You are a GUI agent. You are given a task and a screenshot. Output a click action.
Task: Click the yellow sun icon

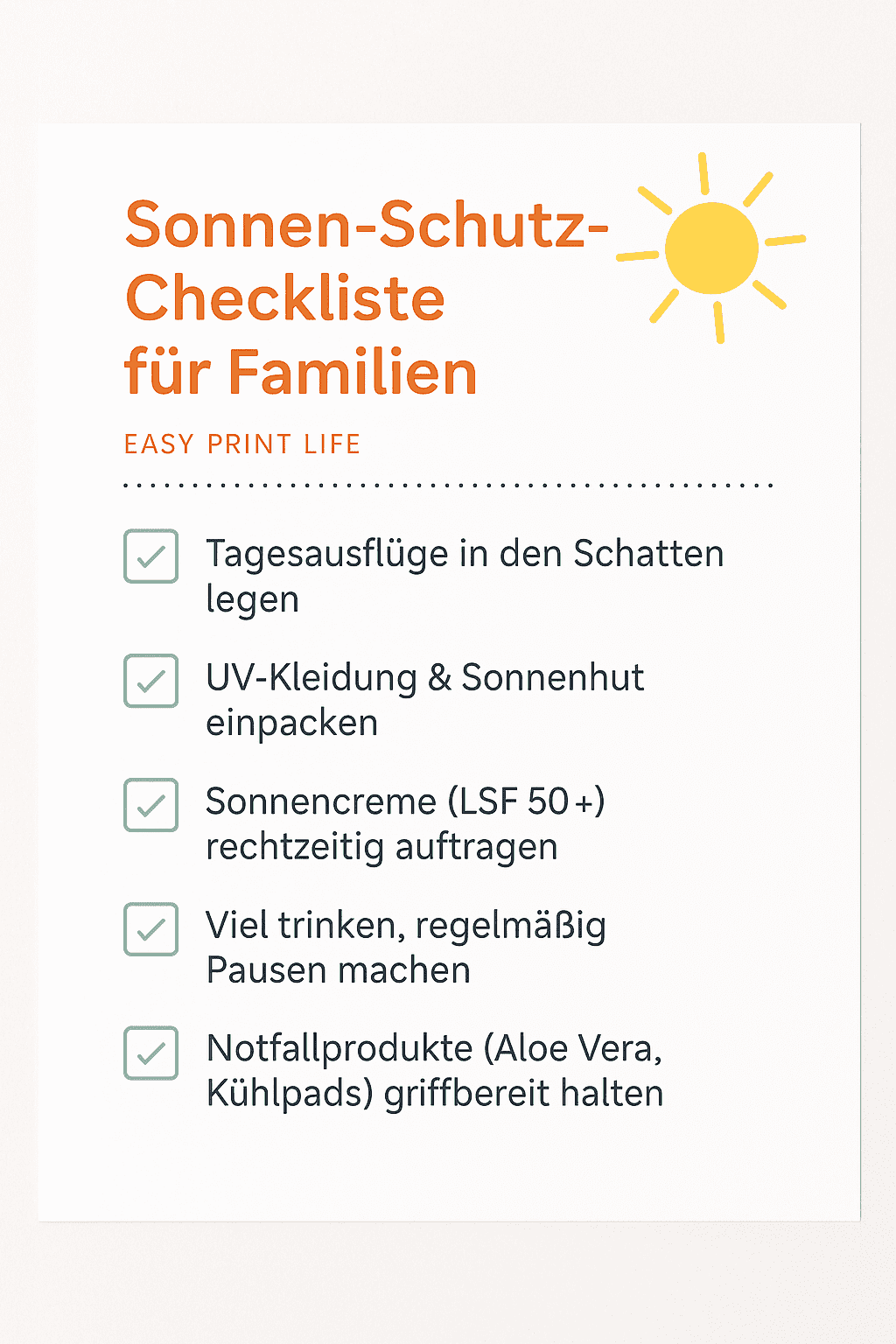tap(711, 248)
